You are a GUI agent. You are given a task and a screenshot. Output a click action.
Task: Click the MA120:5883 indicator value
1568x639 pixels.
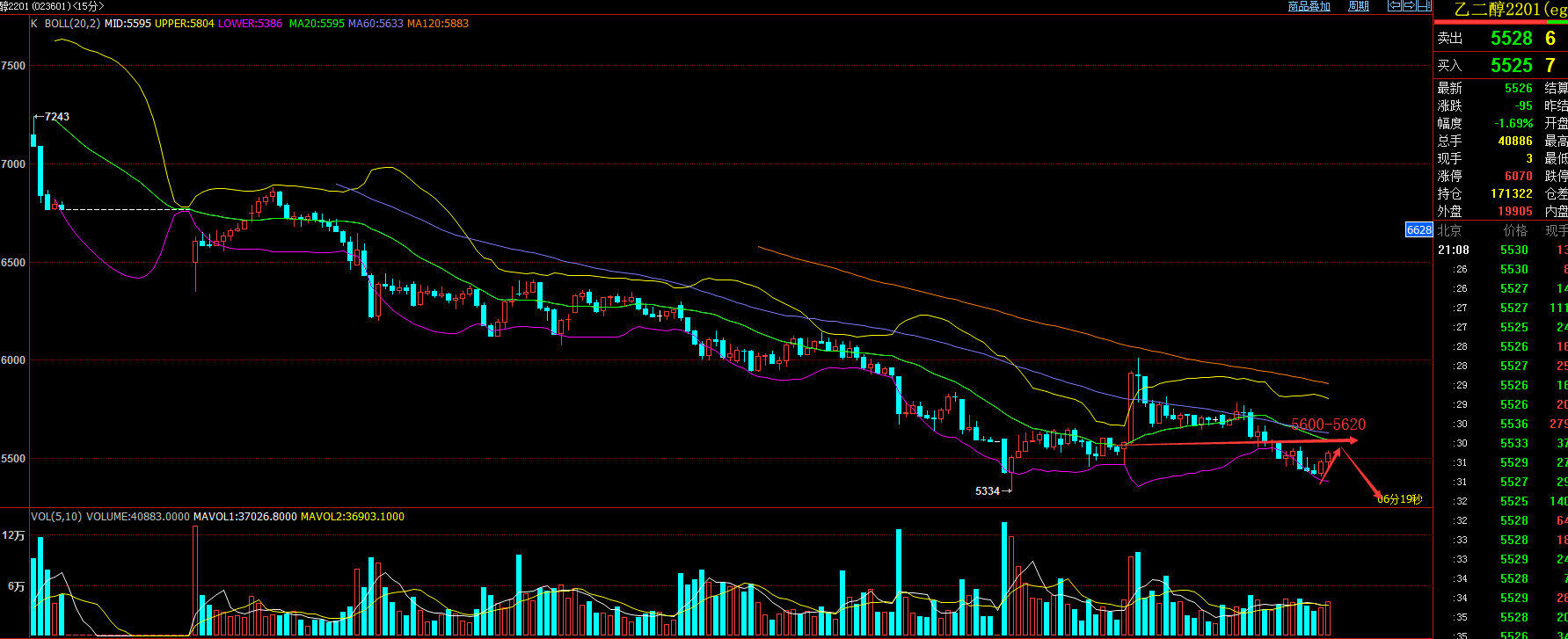pos(438,24)
